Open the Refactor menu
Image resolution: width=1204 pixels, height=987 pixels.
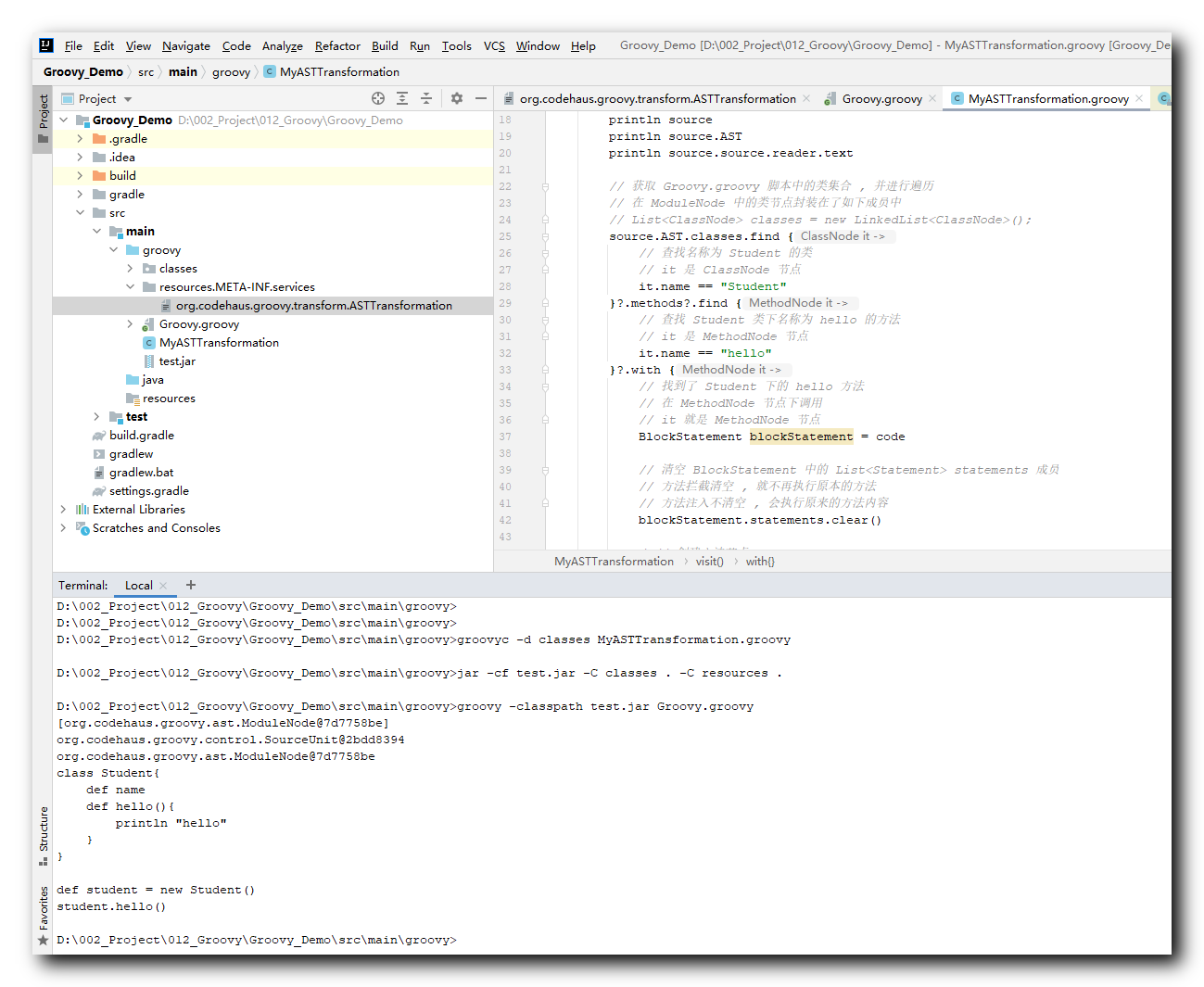pos(337,45)
